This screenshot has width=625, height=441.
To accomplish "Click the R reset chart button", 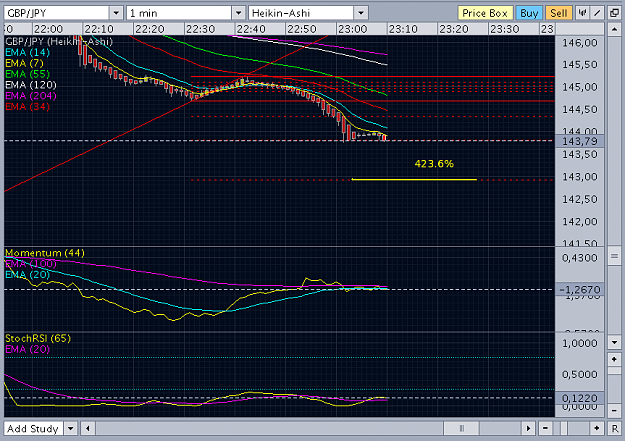I will pos(614,428).
